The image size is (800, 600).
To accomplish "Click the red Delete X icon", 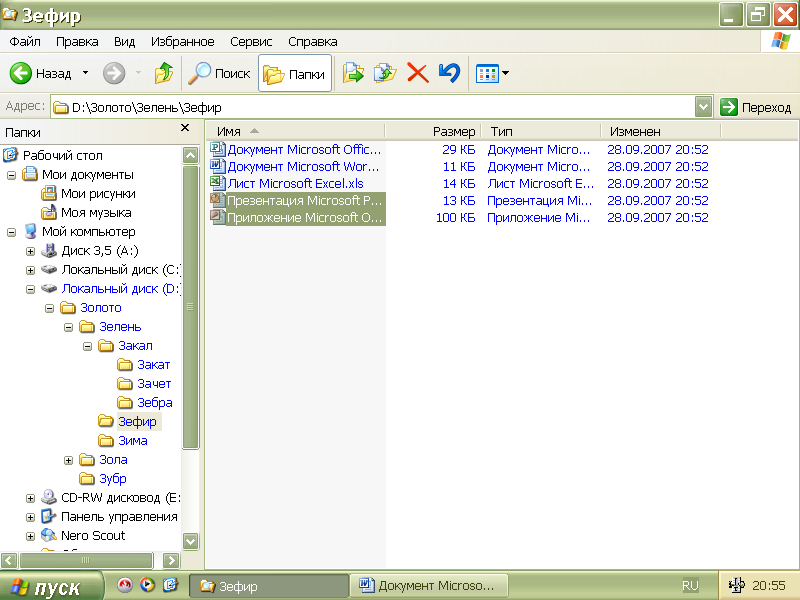I will [x=418, y=73].
